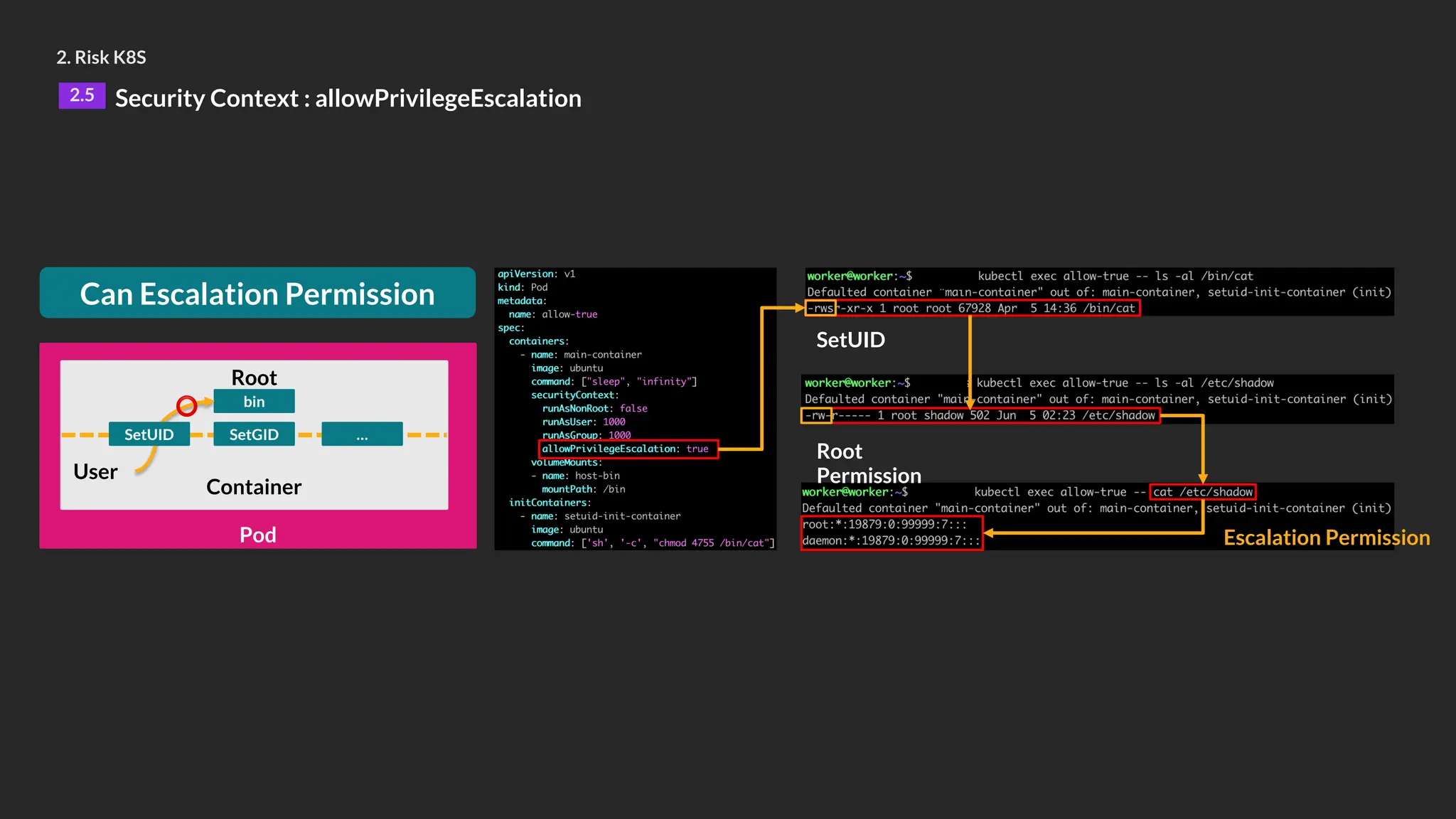Click the 'name: allow-true' YAML line

(553, 314)
